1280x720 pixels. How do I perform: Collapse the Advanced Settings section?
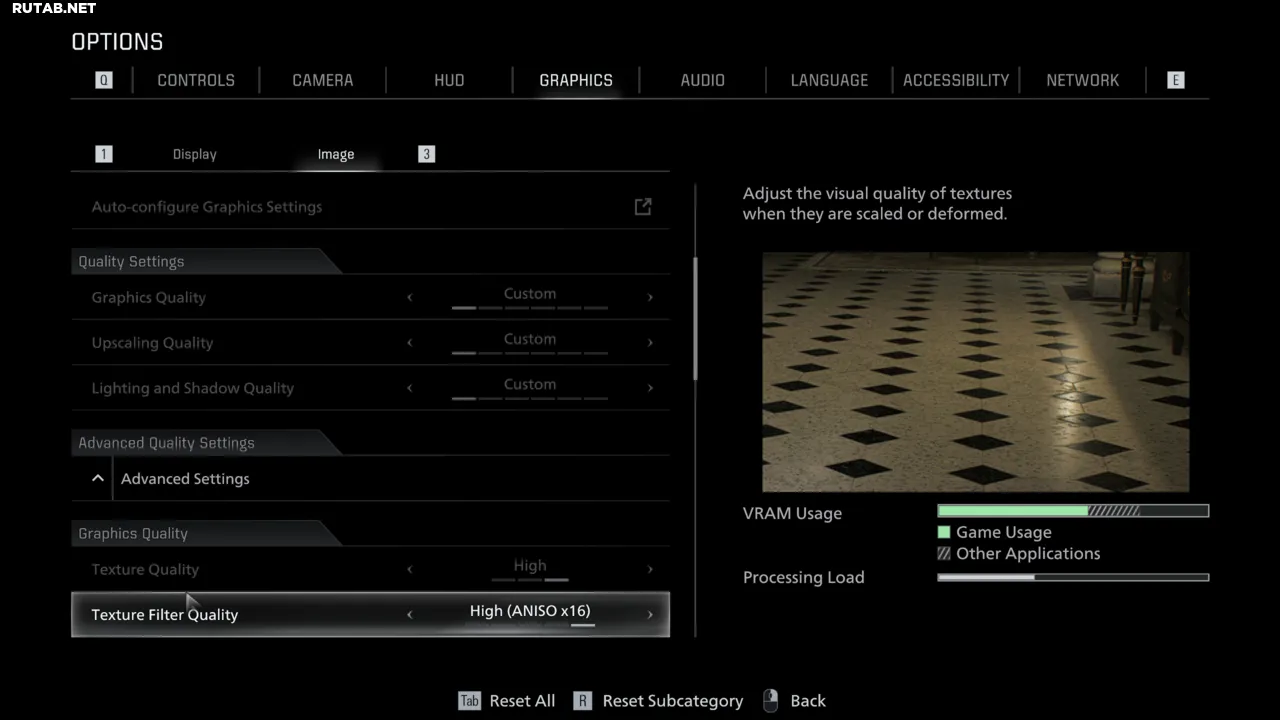pos(98,479)
